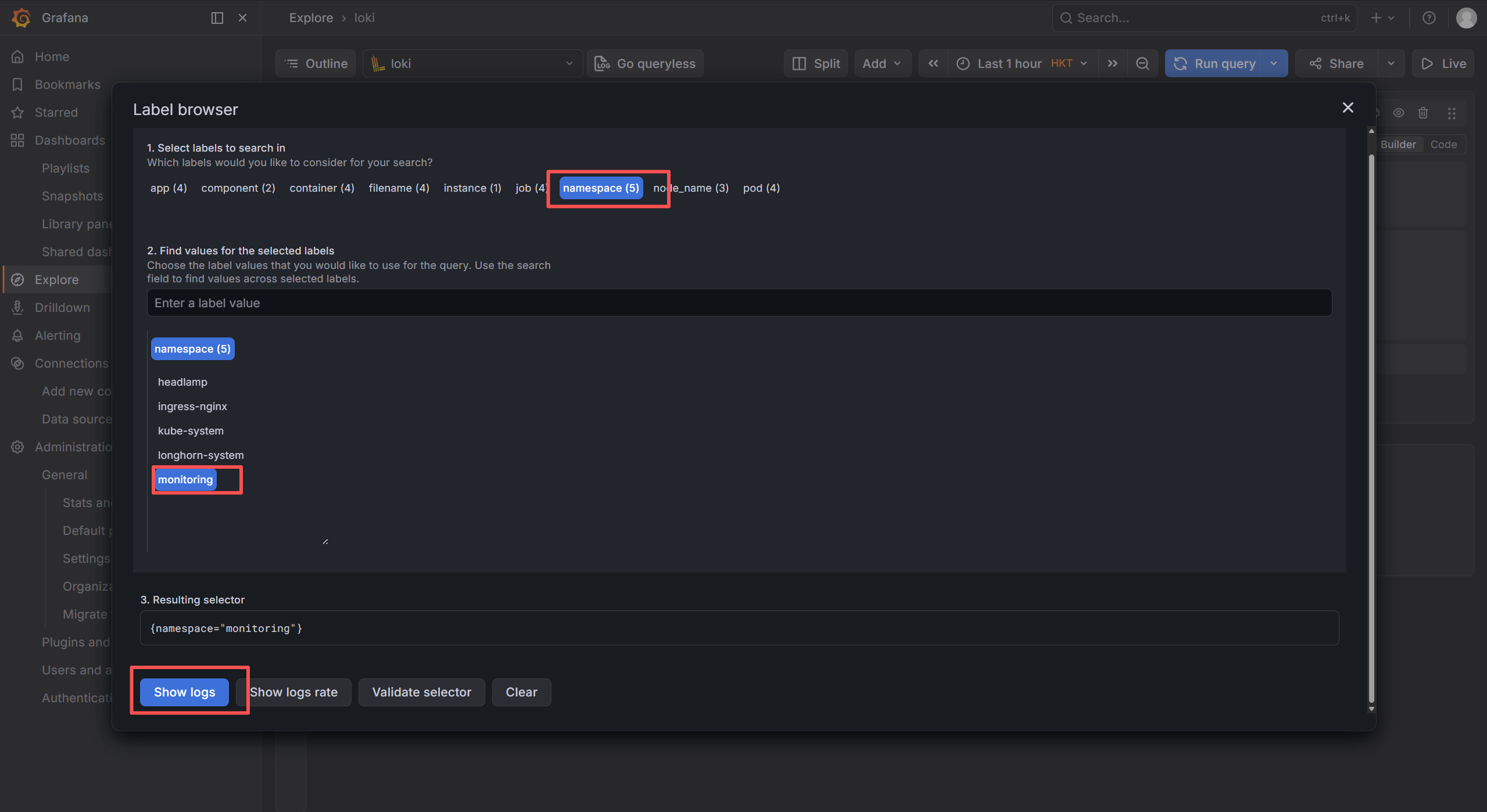Toggle the filename (4) label
The image size is (1487, 812).
pyautogui.click(x=399, y=188)
